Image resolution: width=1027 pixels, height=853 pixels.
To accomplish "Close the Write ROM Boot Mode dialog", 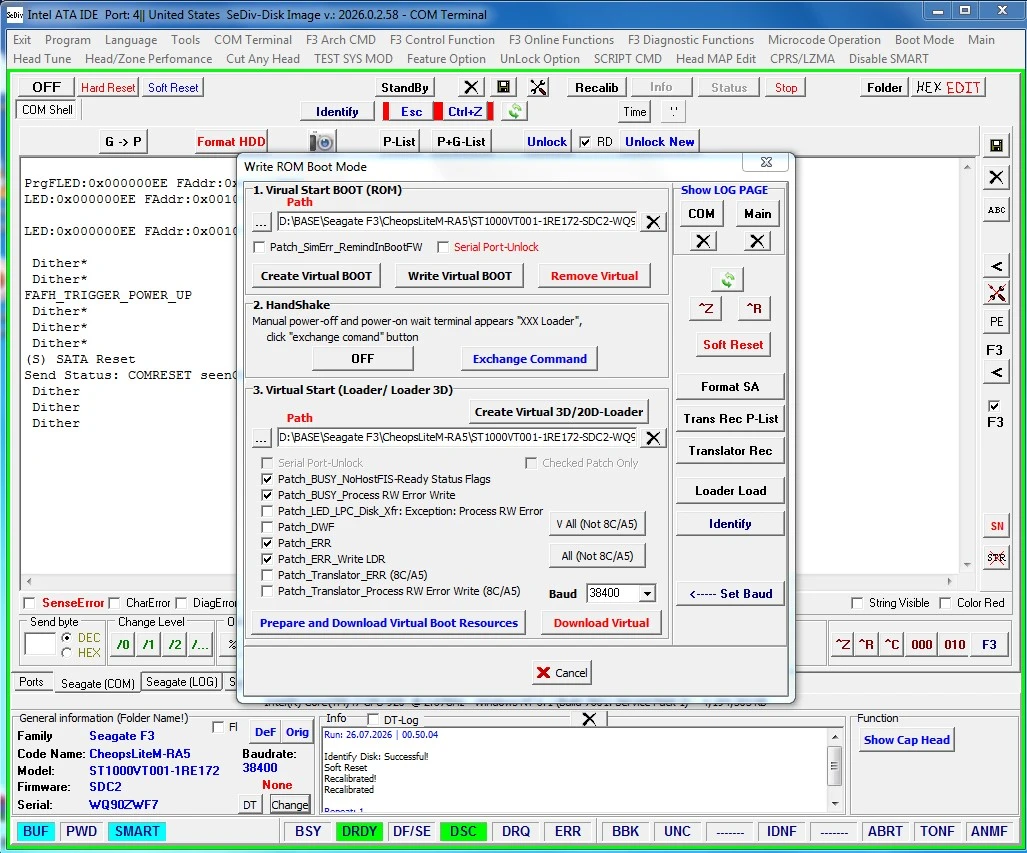I will click(766, 162).
